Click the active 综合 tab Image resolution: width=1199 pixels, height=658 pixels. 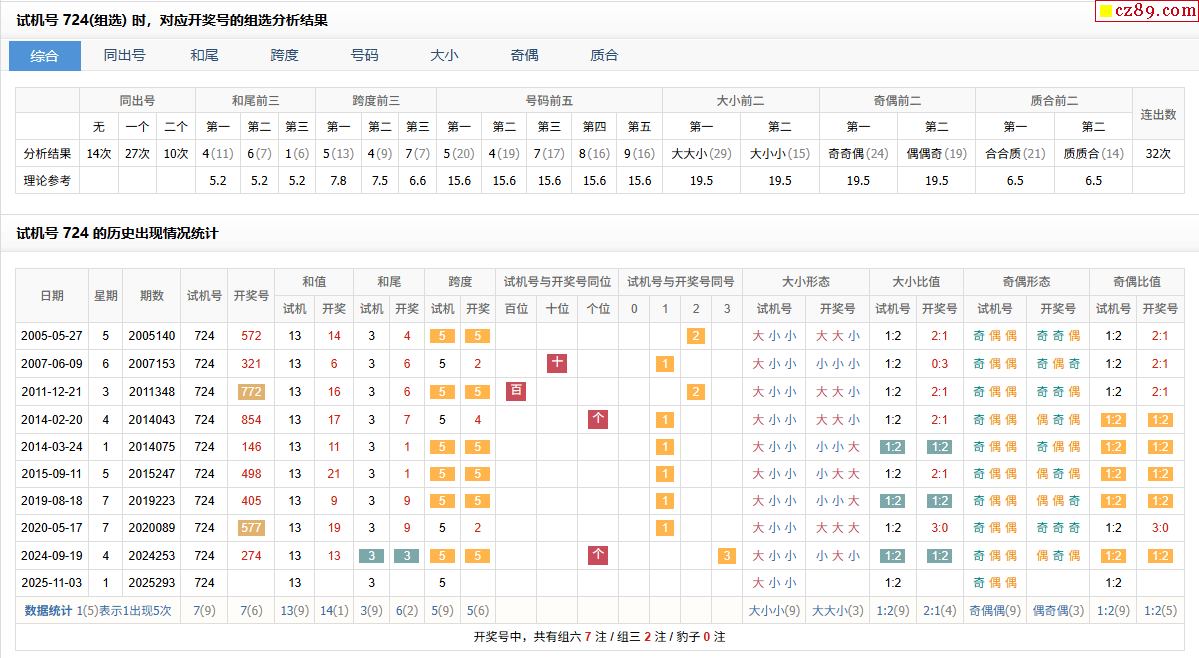[45, 56]
